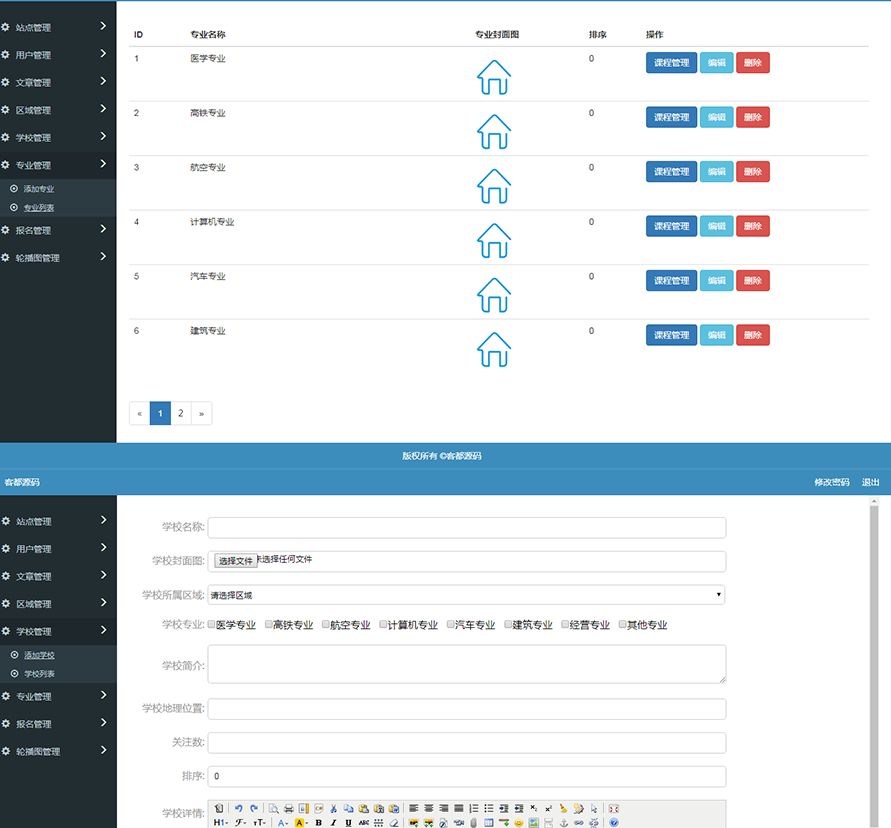The height and width of the screenshot is (828, 891).
Task: Delete the 建筑专业 row
Action: coord(753,335)
